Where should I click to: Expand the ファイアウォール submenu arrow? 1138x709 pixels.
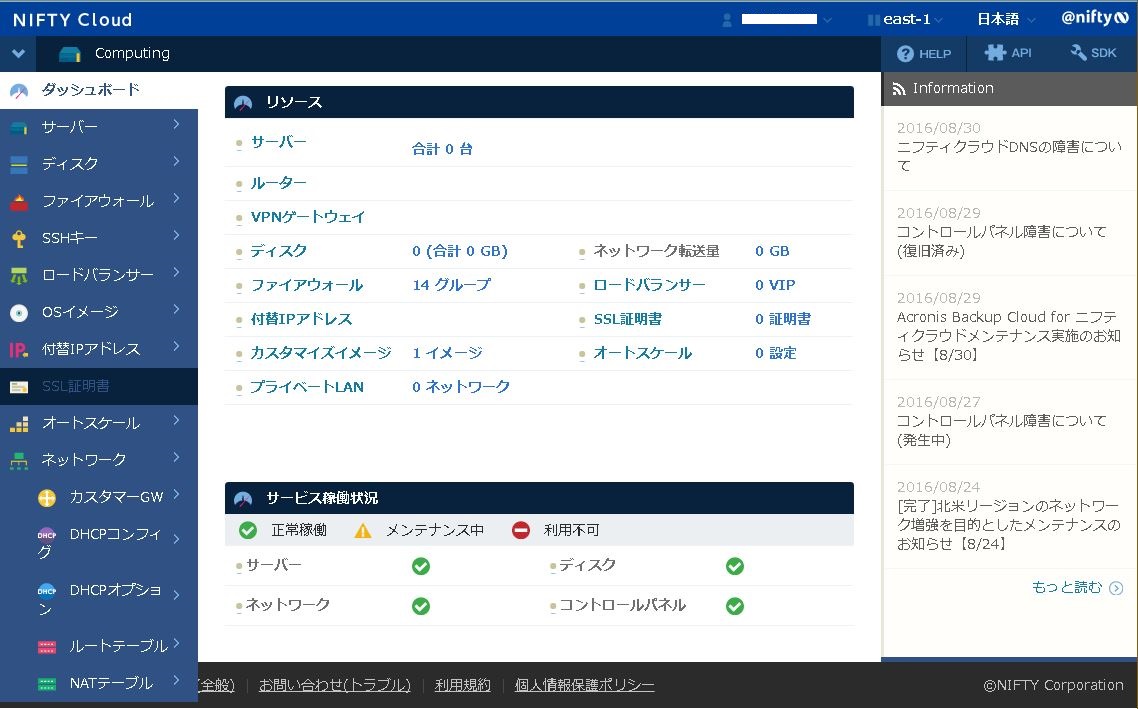(x=176, y=199)
